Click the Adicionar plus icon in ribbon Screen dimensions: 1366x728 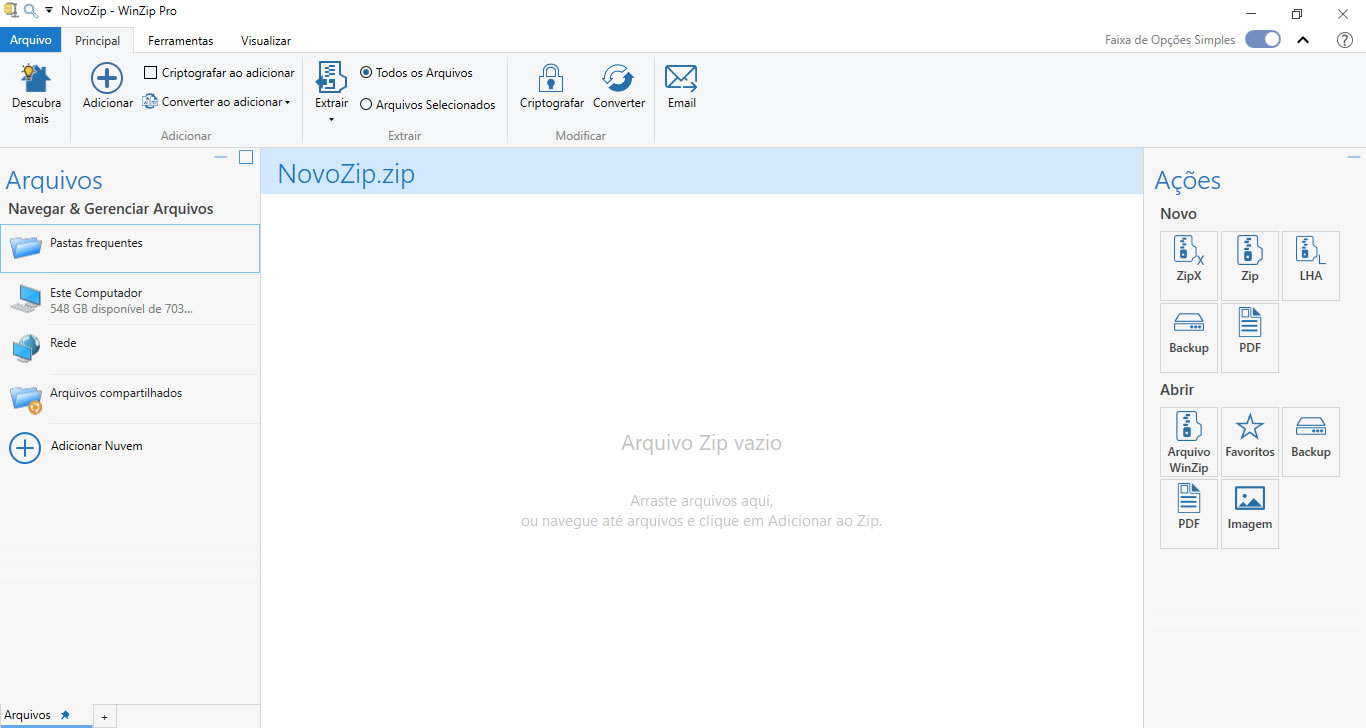click(107, 79)
